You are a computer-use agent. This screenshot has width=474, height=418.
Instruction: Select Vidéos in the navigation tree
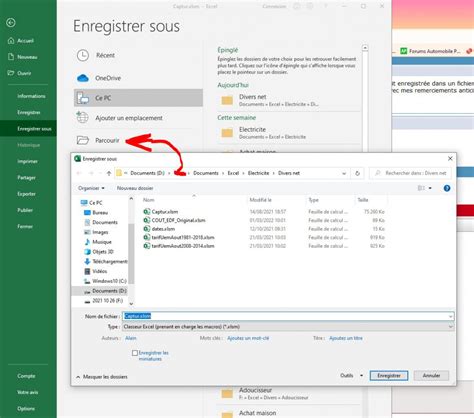(x=96, y=271)
